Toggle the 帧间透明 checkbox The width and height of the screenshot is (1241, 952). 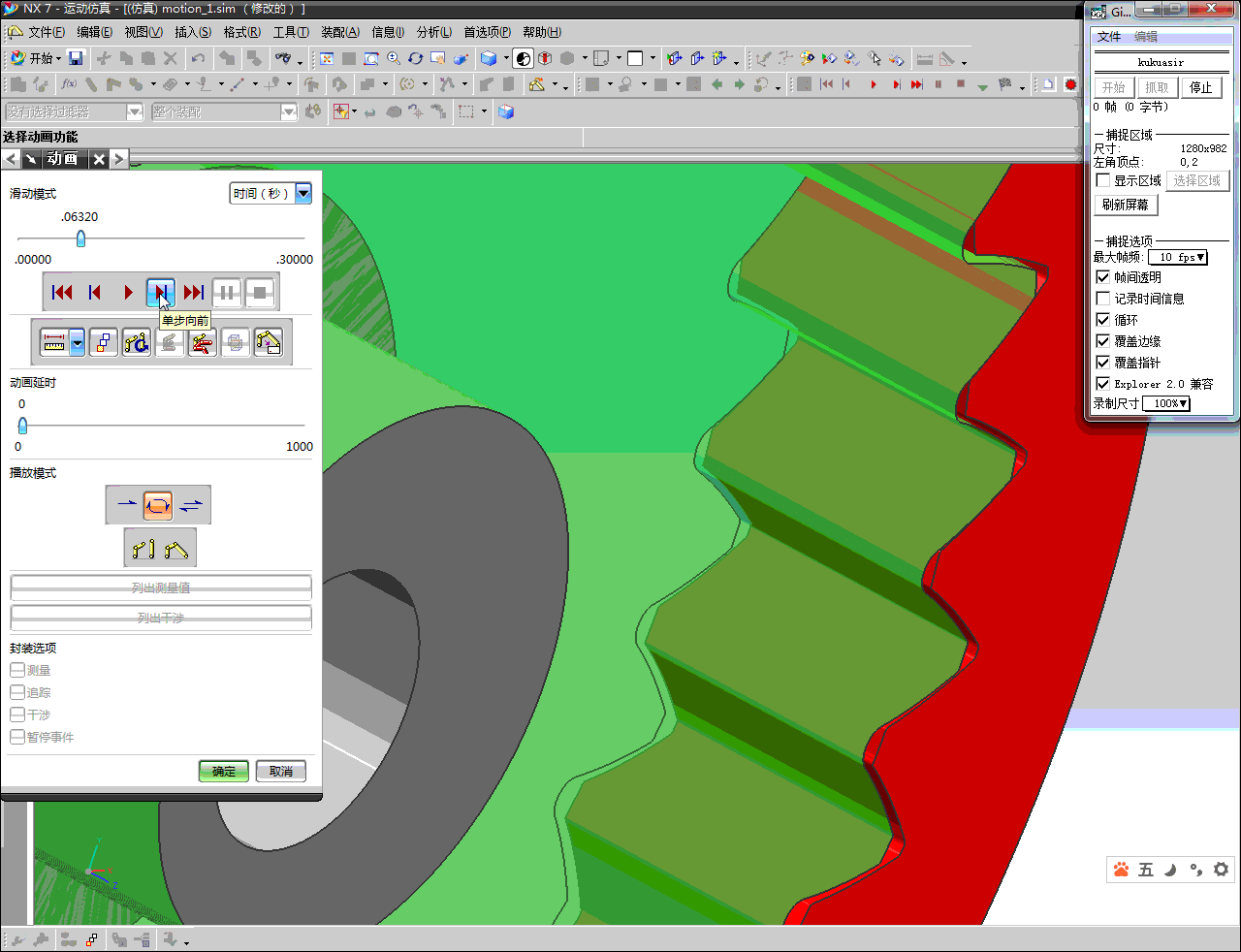pyautogui.click(x=1102, y=277)
